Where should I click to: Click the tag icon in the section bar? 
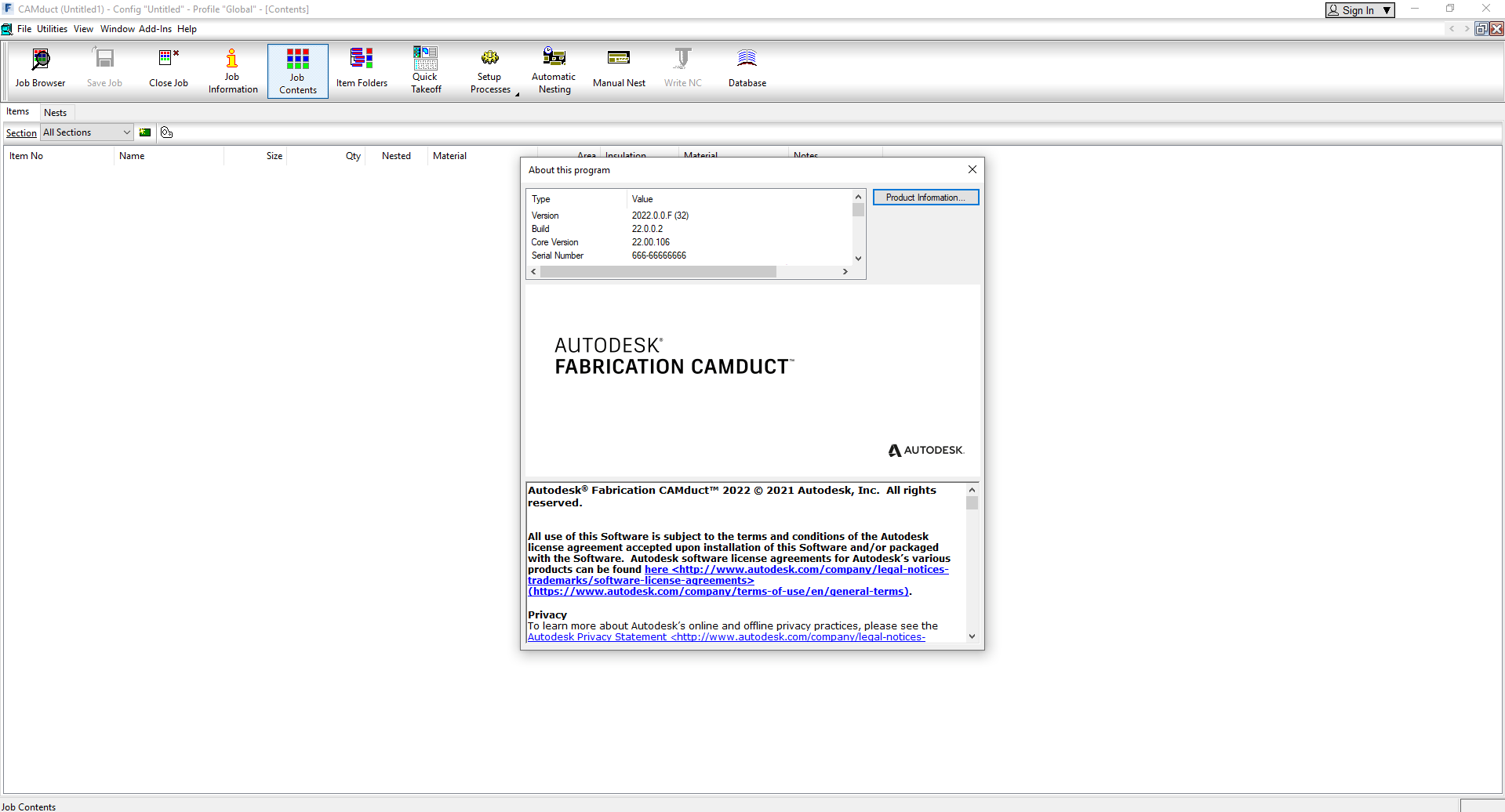pyautogui.click(x=166, y=132)
